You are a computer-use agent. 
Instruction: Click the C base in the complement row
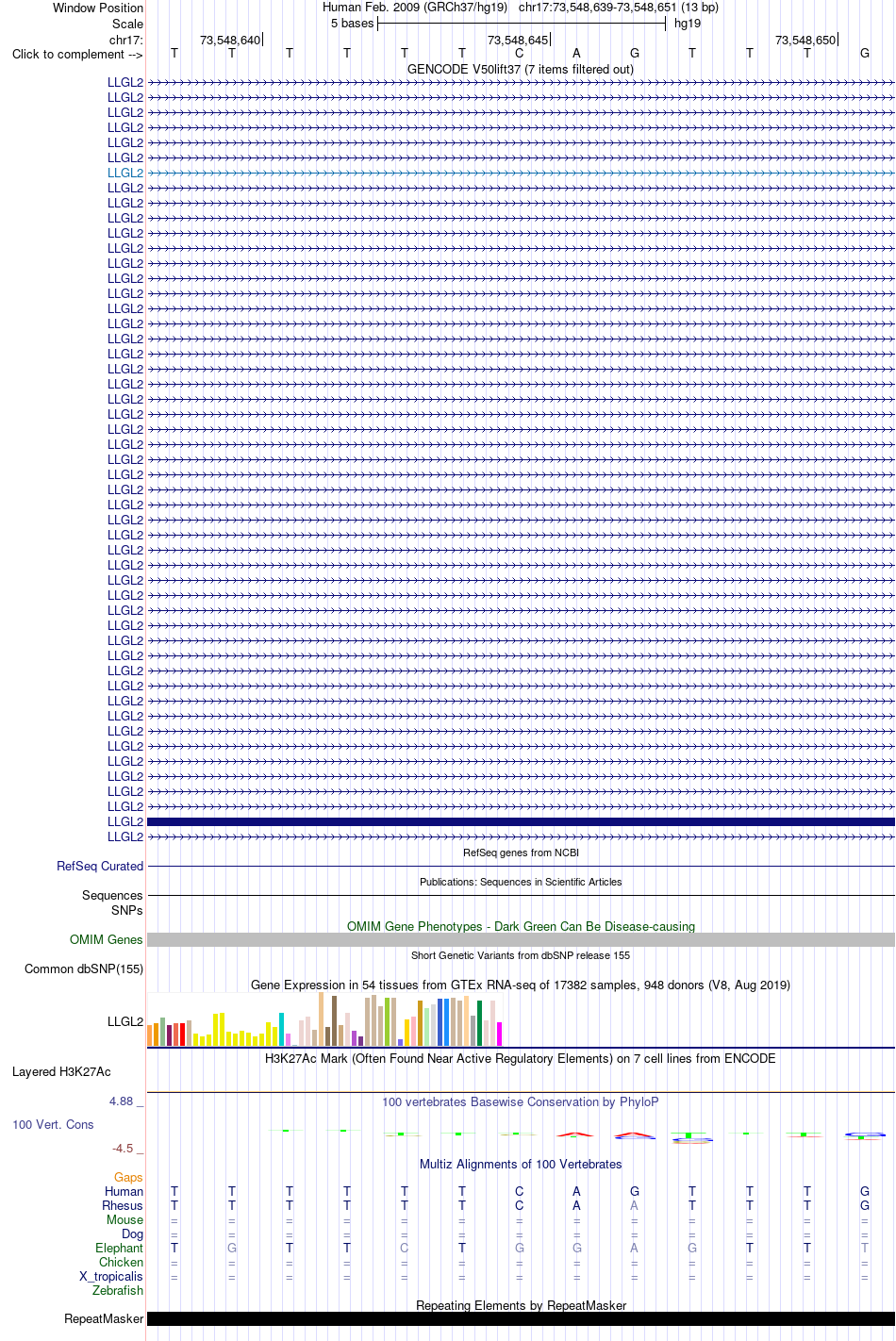519,53
